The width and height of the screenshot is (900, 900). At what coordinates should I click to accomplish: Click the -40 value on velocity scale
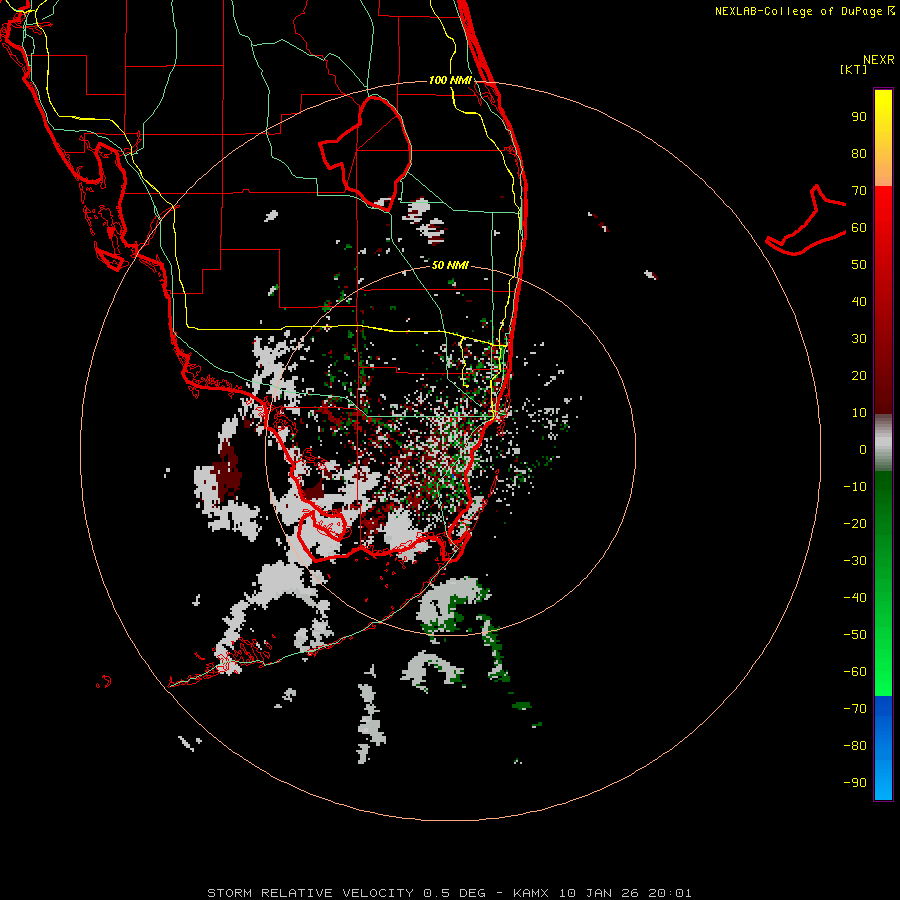point(855,598)
